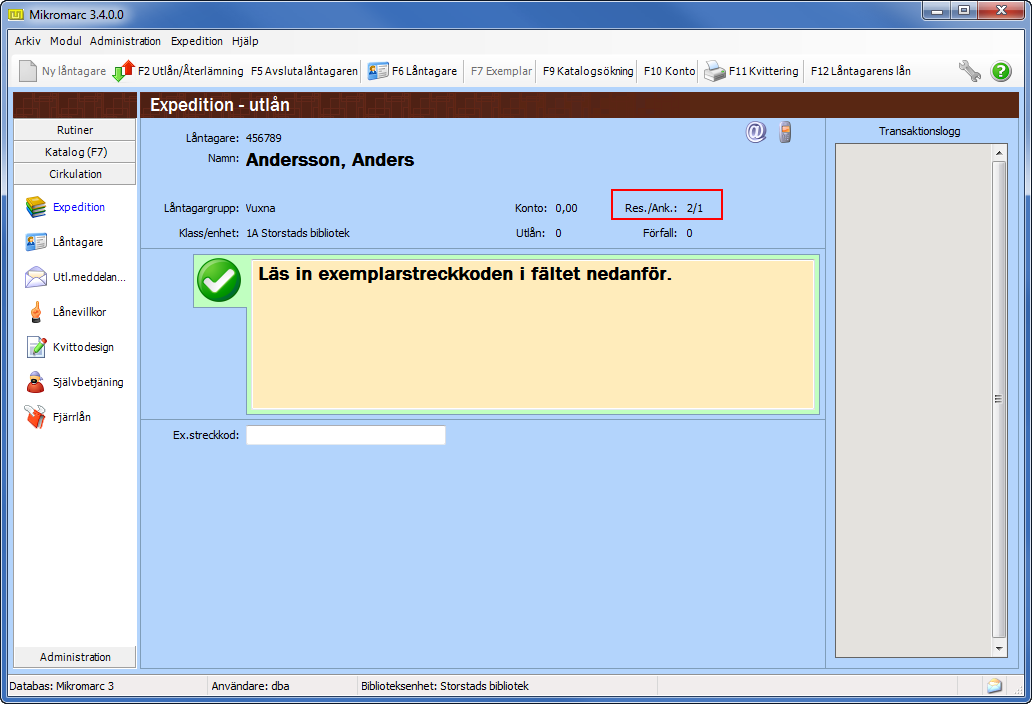Click the Självbetjäning person icon
This screenshot has height=704, width=1032.
tap(36, 382)
